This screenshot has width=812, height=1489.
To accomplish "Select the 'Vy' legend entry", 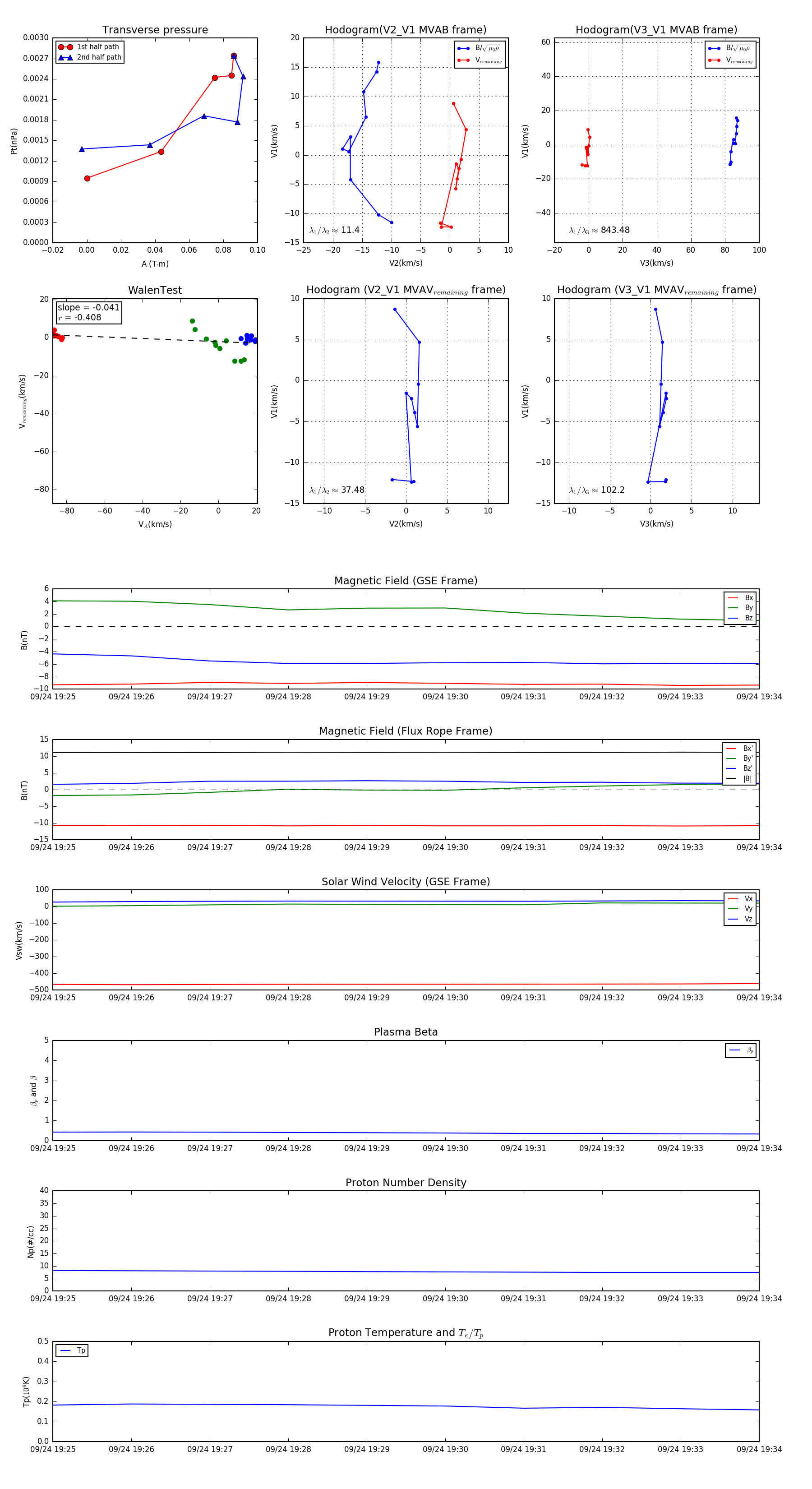I will click(x=741, y=909).
